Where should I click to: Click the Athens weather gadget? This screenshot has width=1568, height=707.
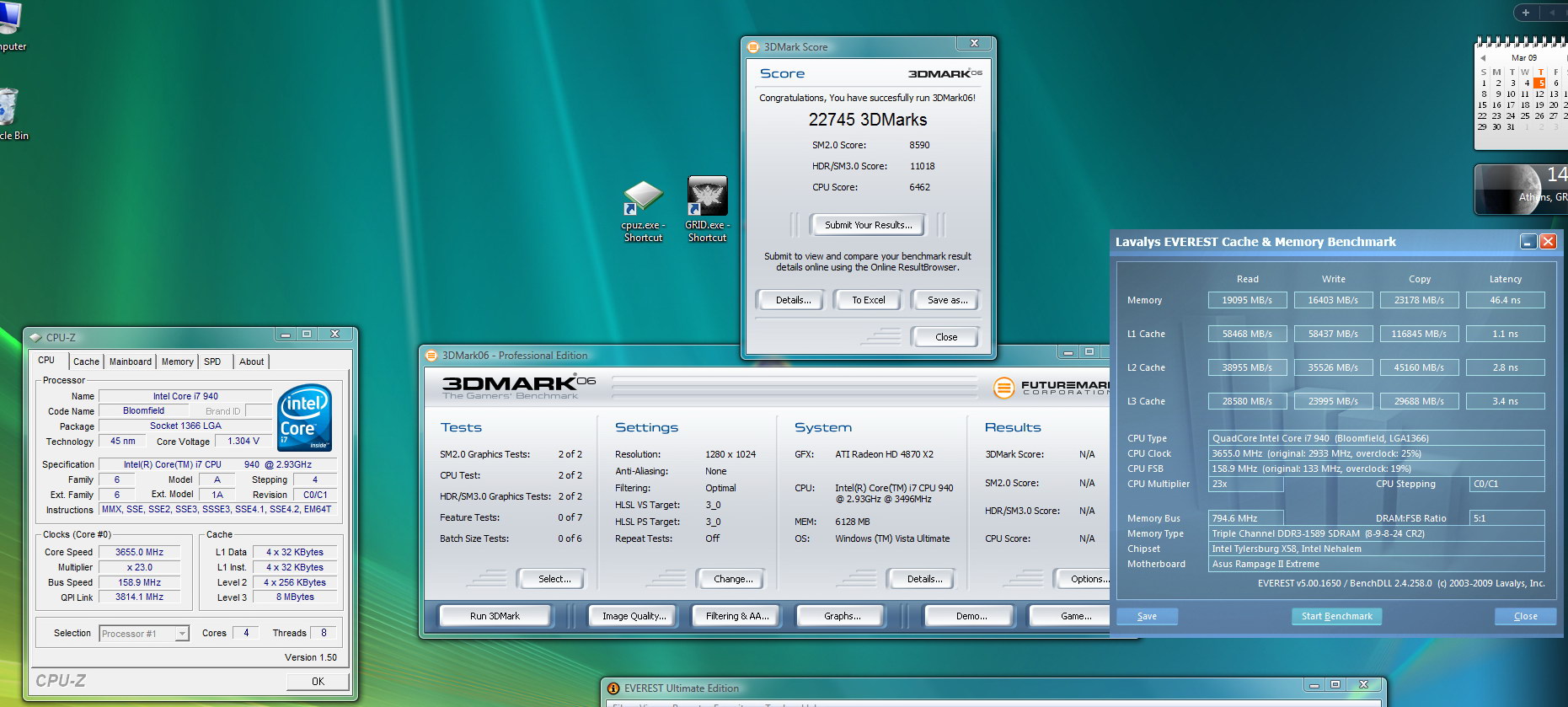click(x=1522, y=188)
